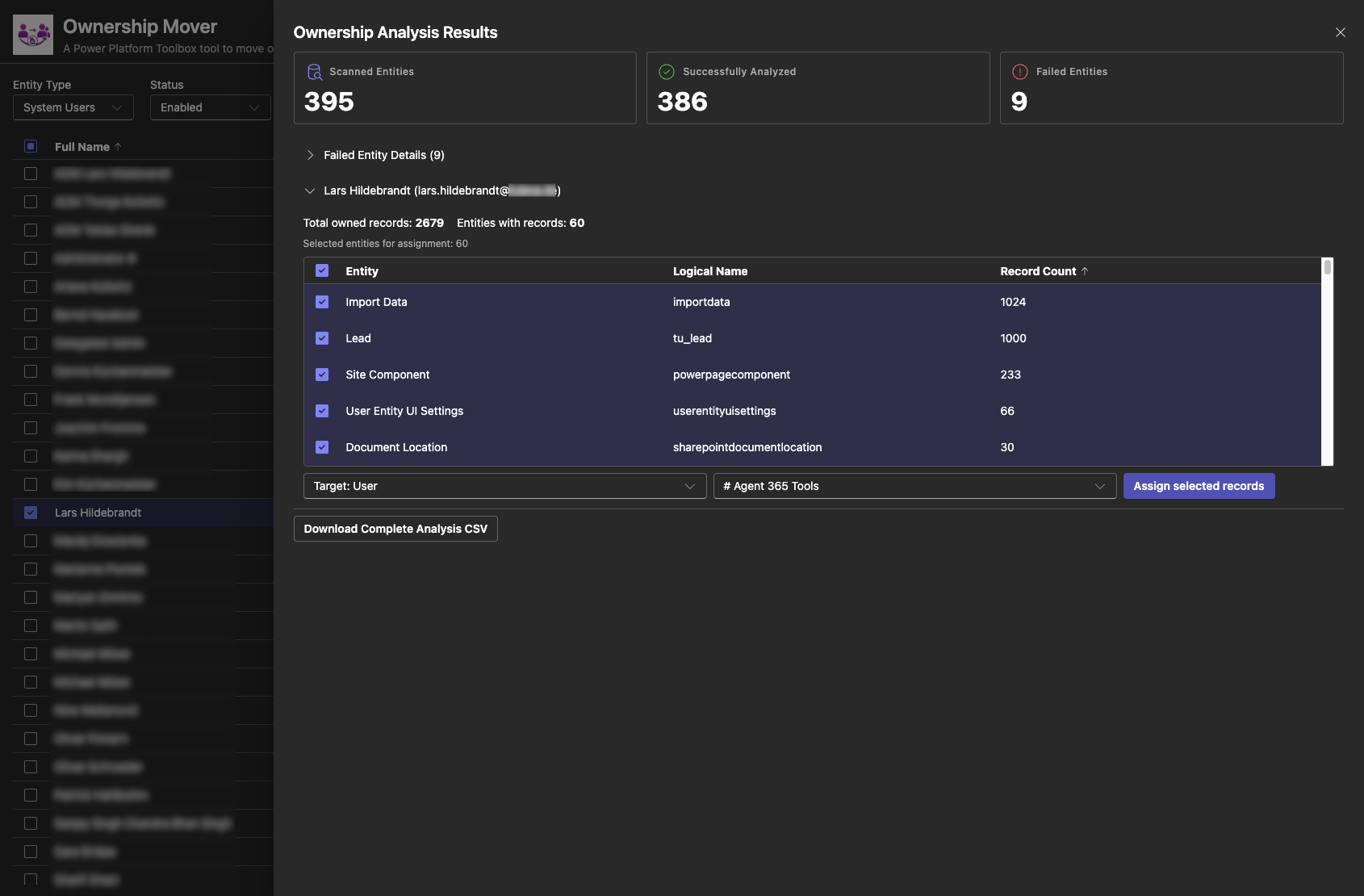Click the tu_lead logical name cell

(x=692, y=338)
